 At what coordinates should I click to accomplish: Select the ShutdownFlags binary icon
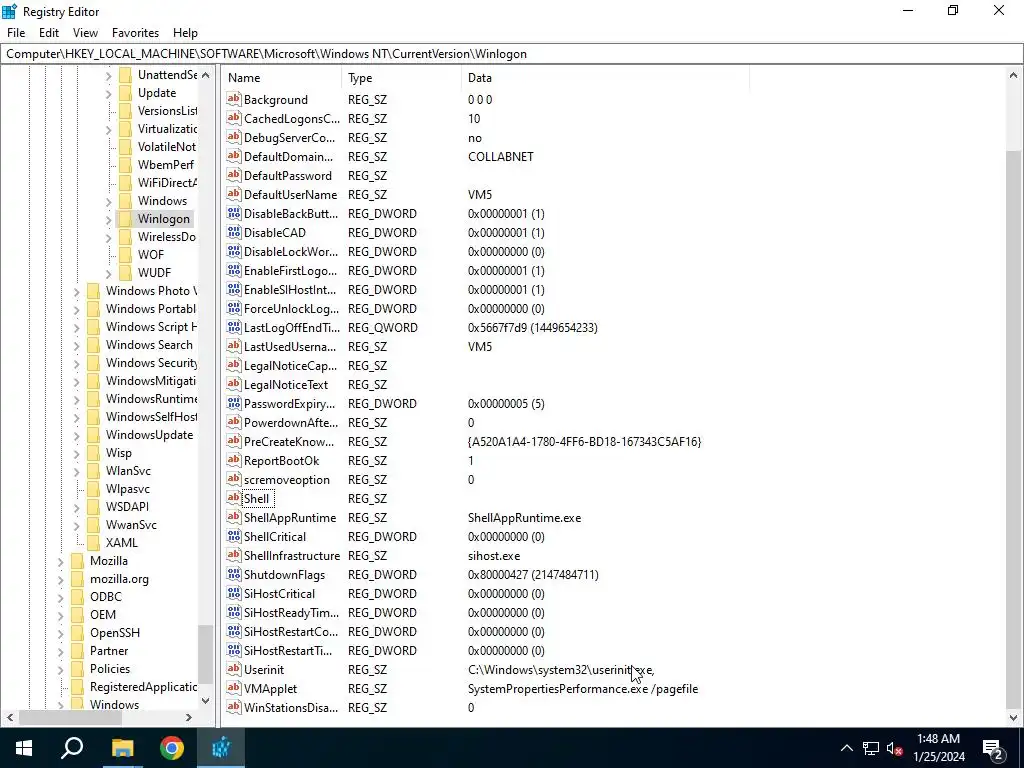coord(233,574)
